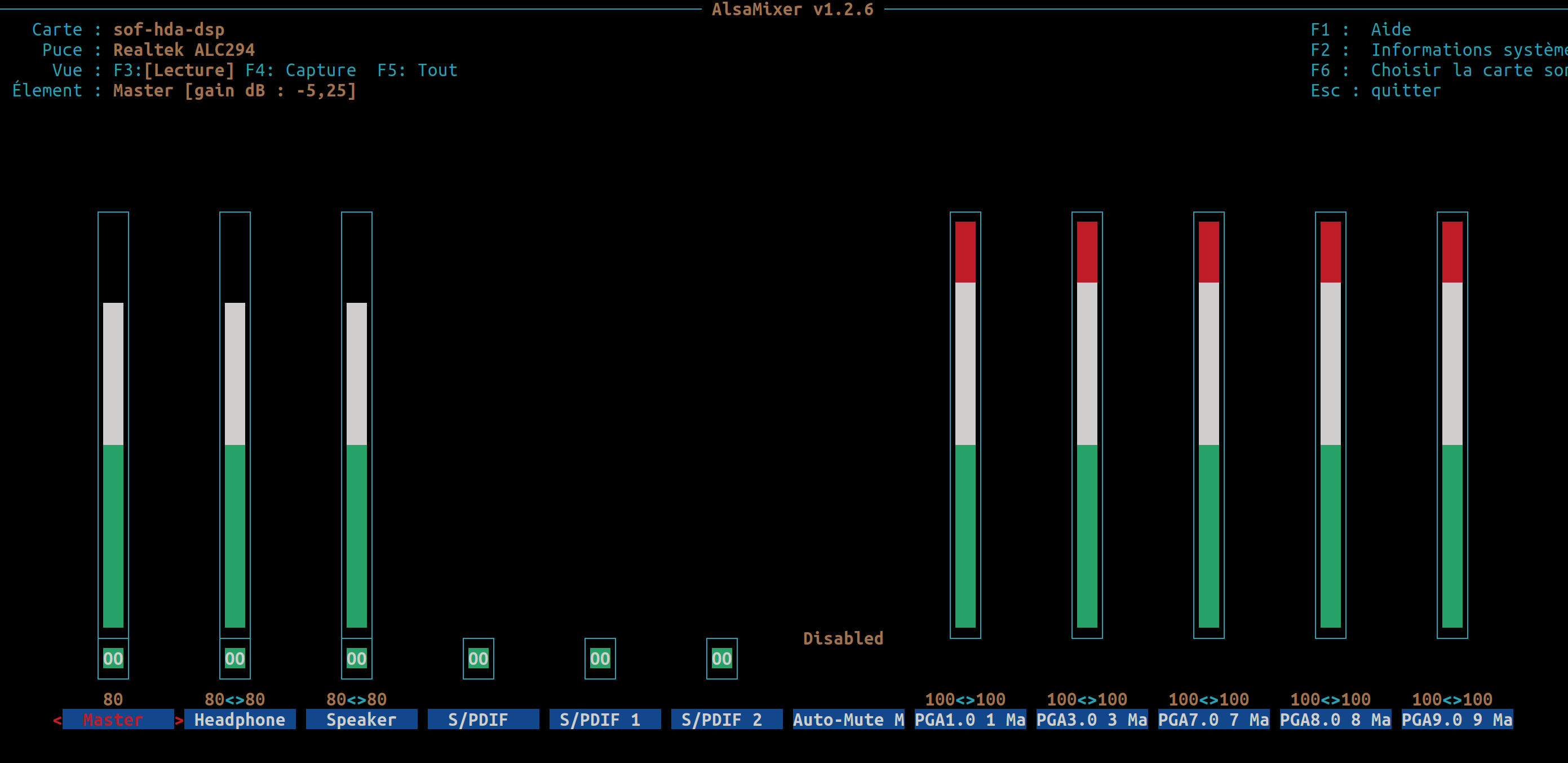The width and height of the screenshot is (1568, 763).
Task: Select the Headphone channel label
Action: (x=240, y=720)
